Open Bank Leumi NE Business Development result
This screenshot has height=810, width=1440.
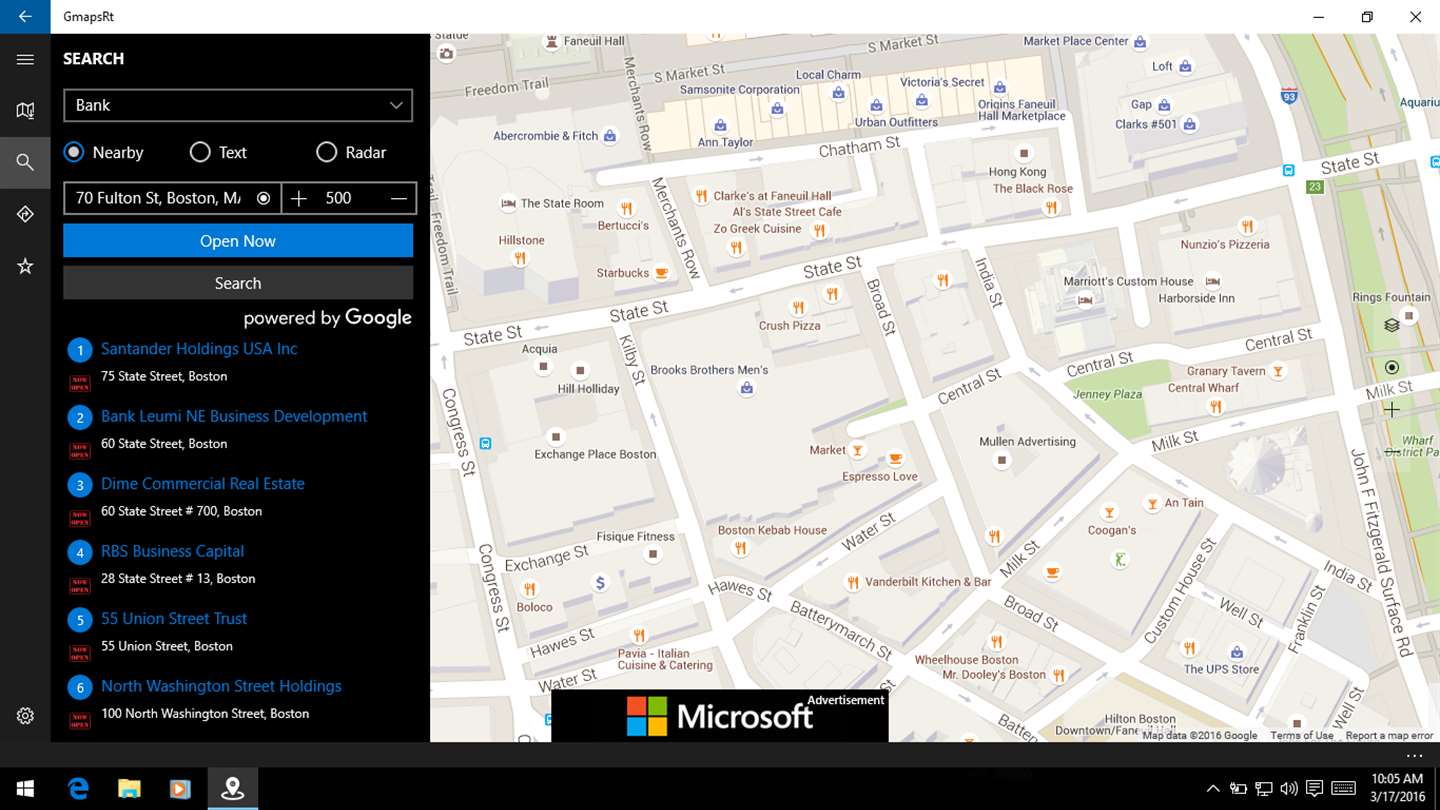234,416
